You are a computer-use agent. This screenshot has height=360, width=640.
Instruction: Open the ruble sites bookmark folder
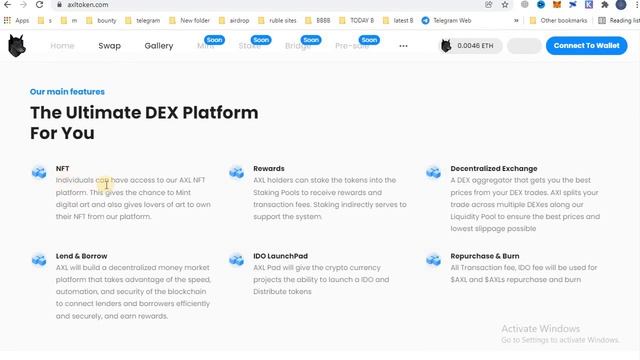[x=277, y=20]
